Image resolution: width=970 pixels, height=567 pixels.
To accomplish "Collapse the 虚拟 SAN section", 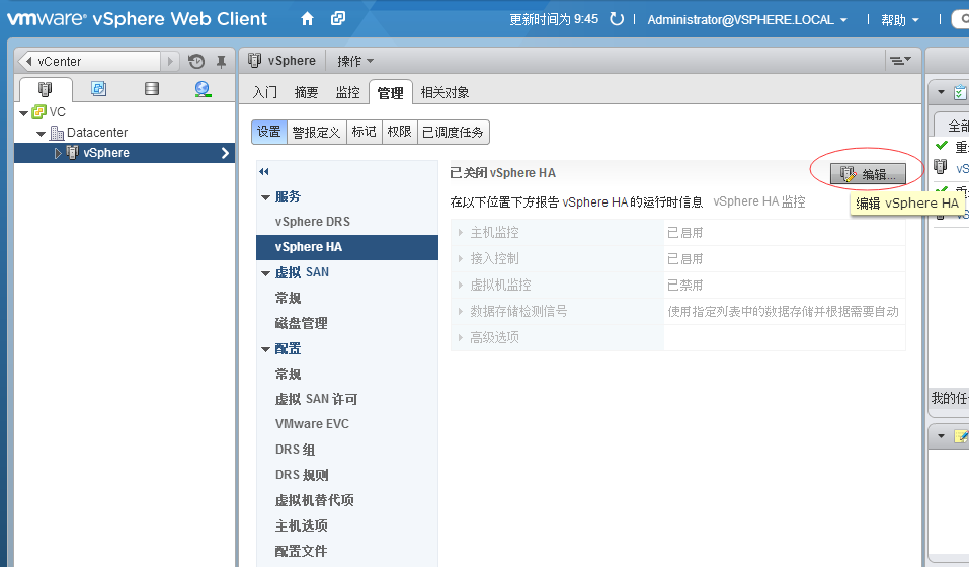I will point(265,273).
